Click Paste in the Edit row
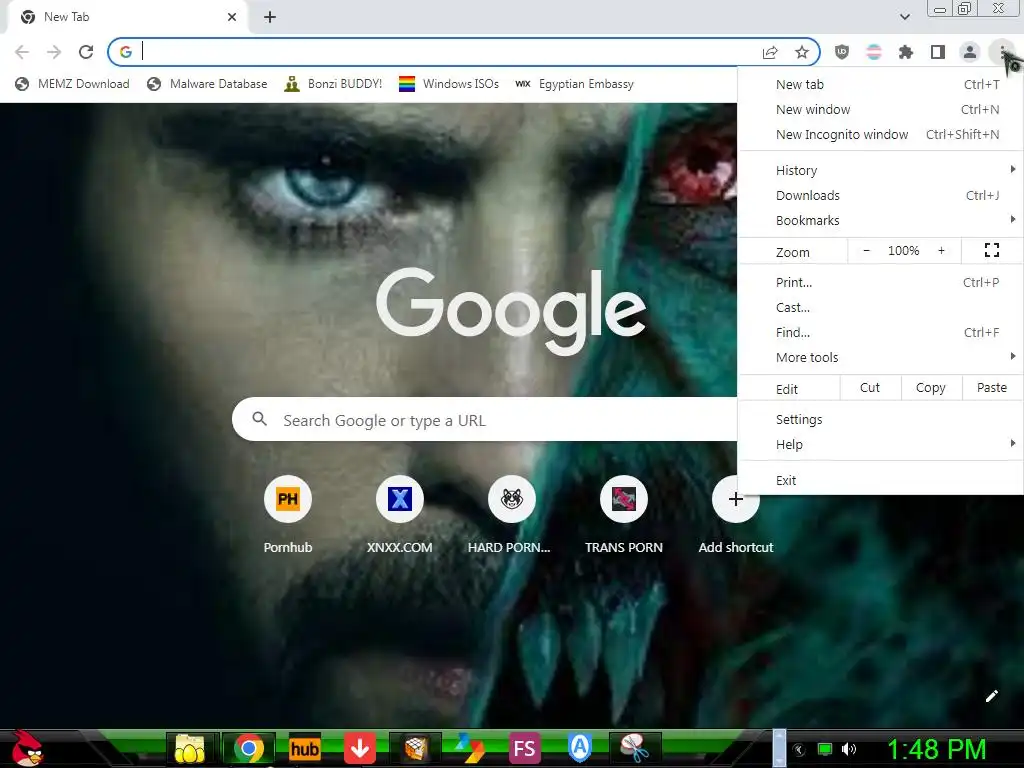 tap(992, 388)
